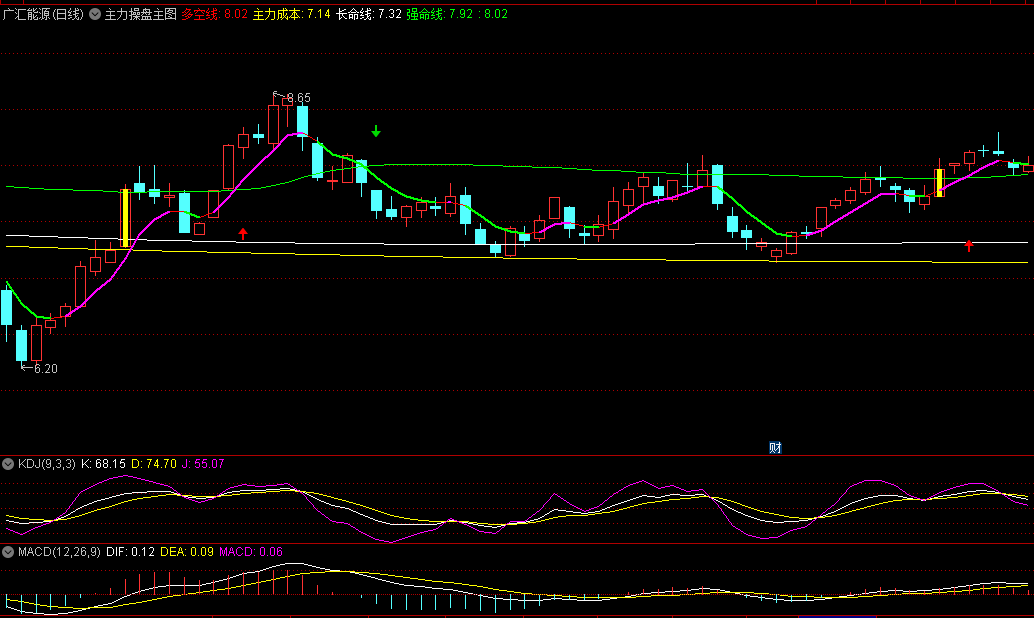
Task: Click the 强命线 indicator label
Action: pos(426,15)
